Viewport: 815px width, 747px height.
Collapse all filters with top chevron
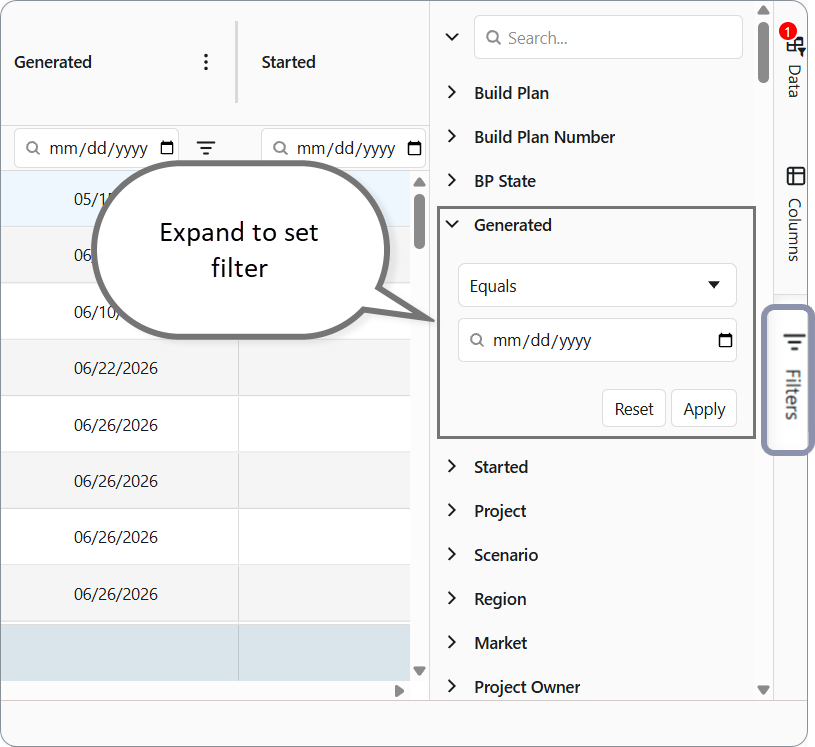(x=452, y=37)
